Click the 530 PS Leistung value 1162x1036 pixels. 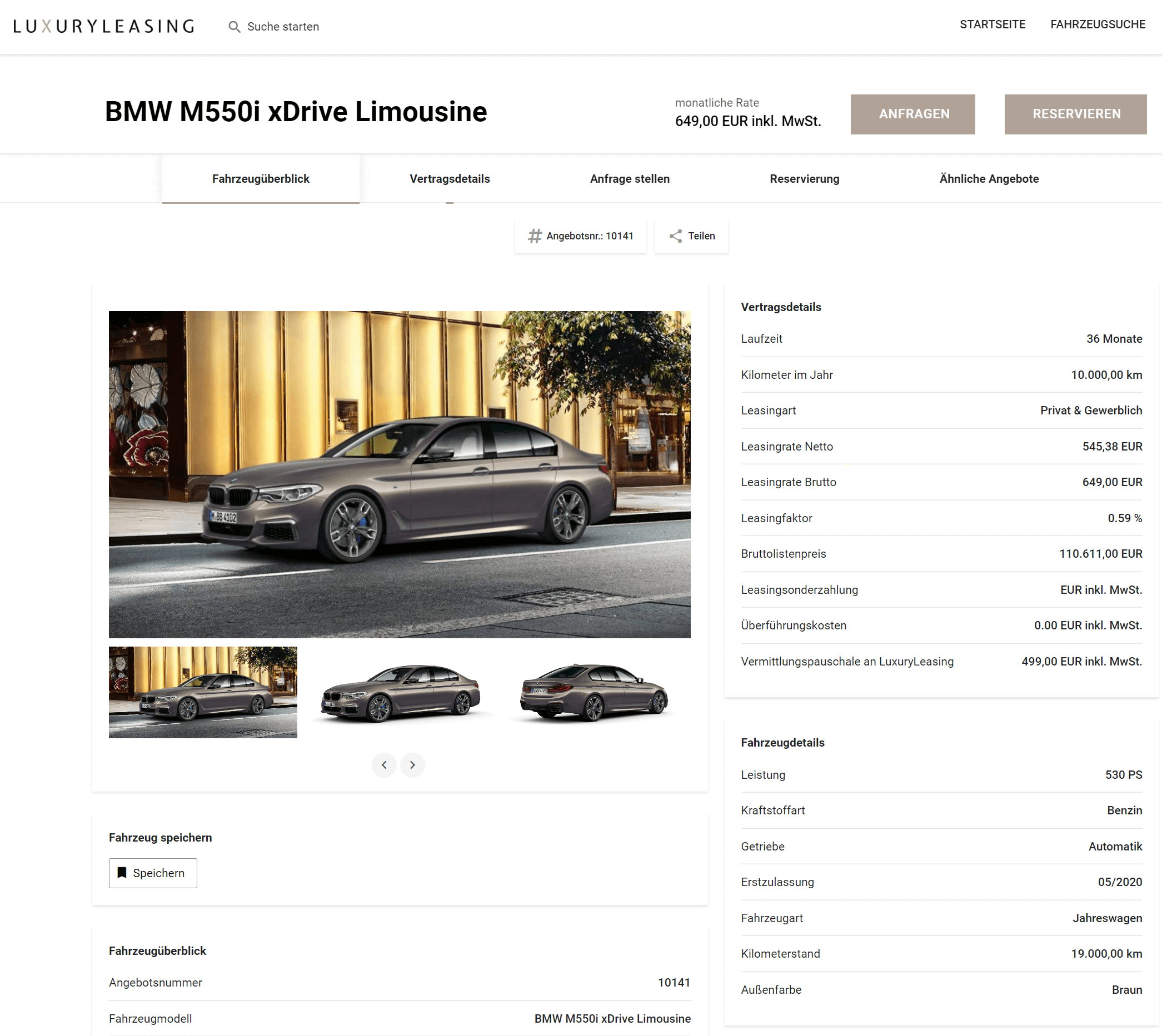[x=1124, y=775]
